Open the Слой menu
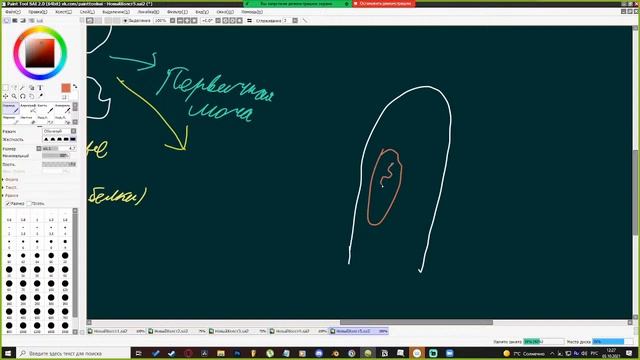This screenshot has height=360, width=640. 87,12
